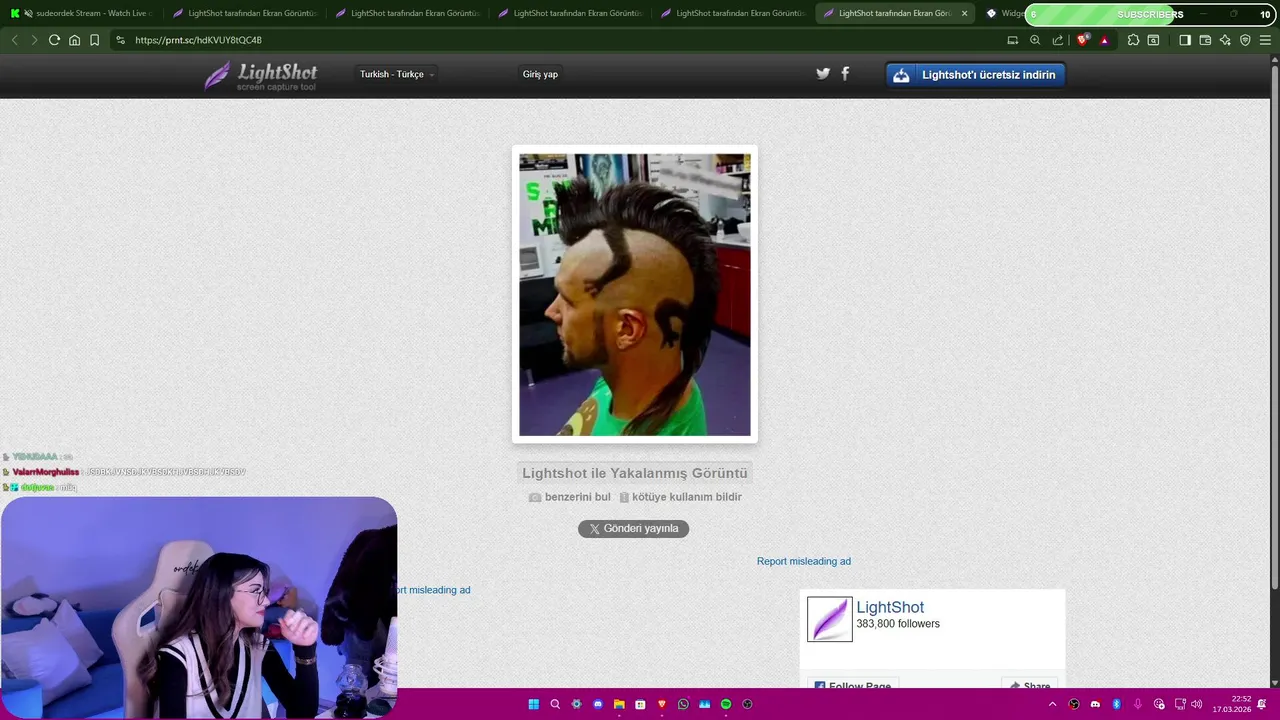Open Windows taskbar search
The width and height of the screenshot is (1280, 720).
(555, 704)
